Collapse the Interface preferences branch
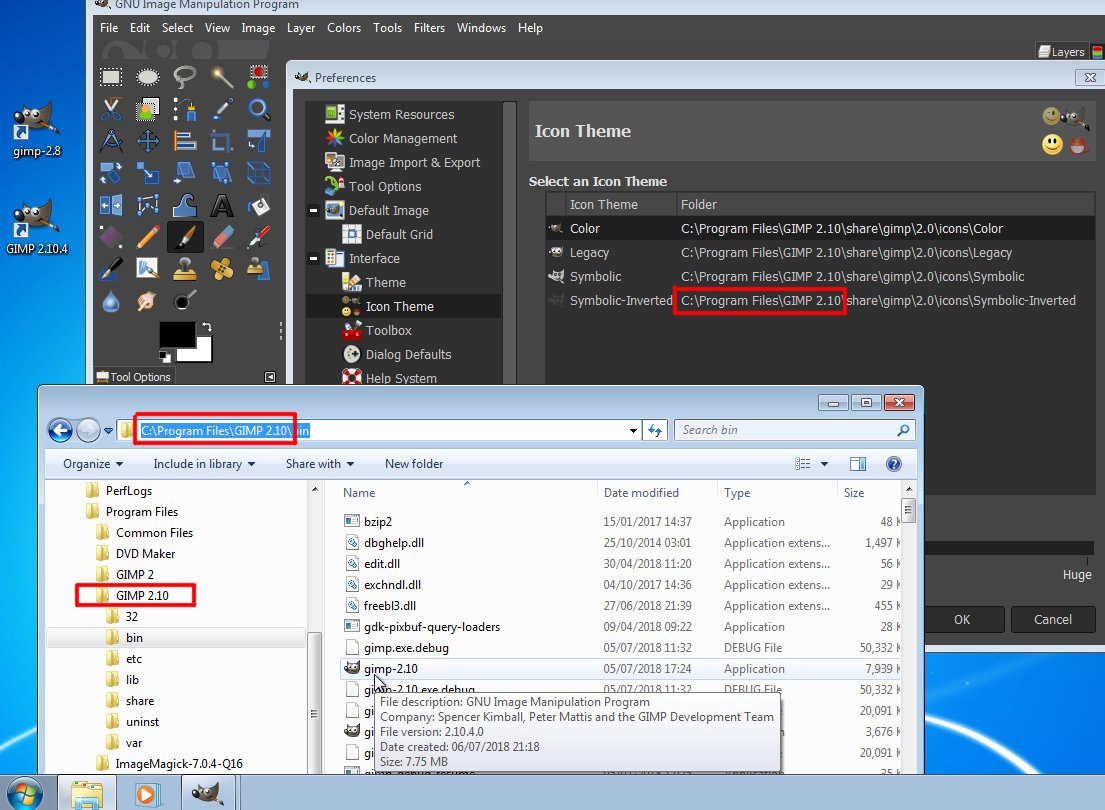The image size is (1105, 810). coord(314,258)
